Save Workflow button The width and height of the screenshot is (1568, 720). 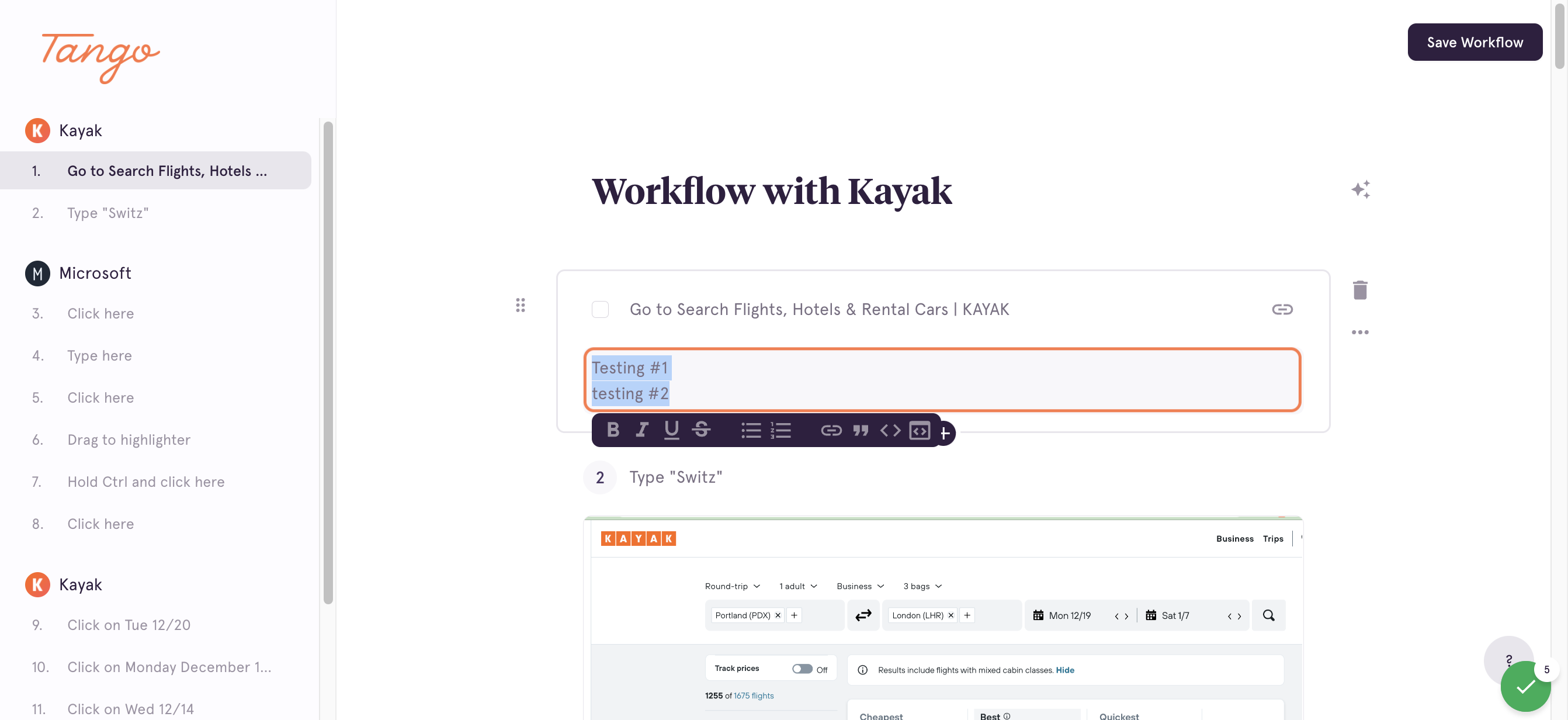tap(1475, 42)
